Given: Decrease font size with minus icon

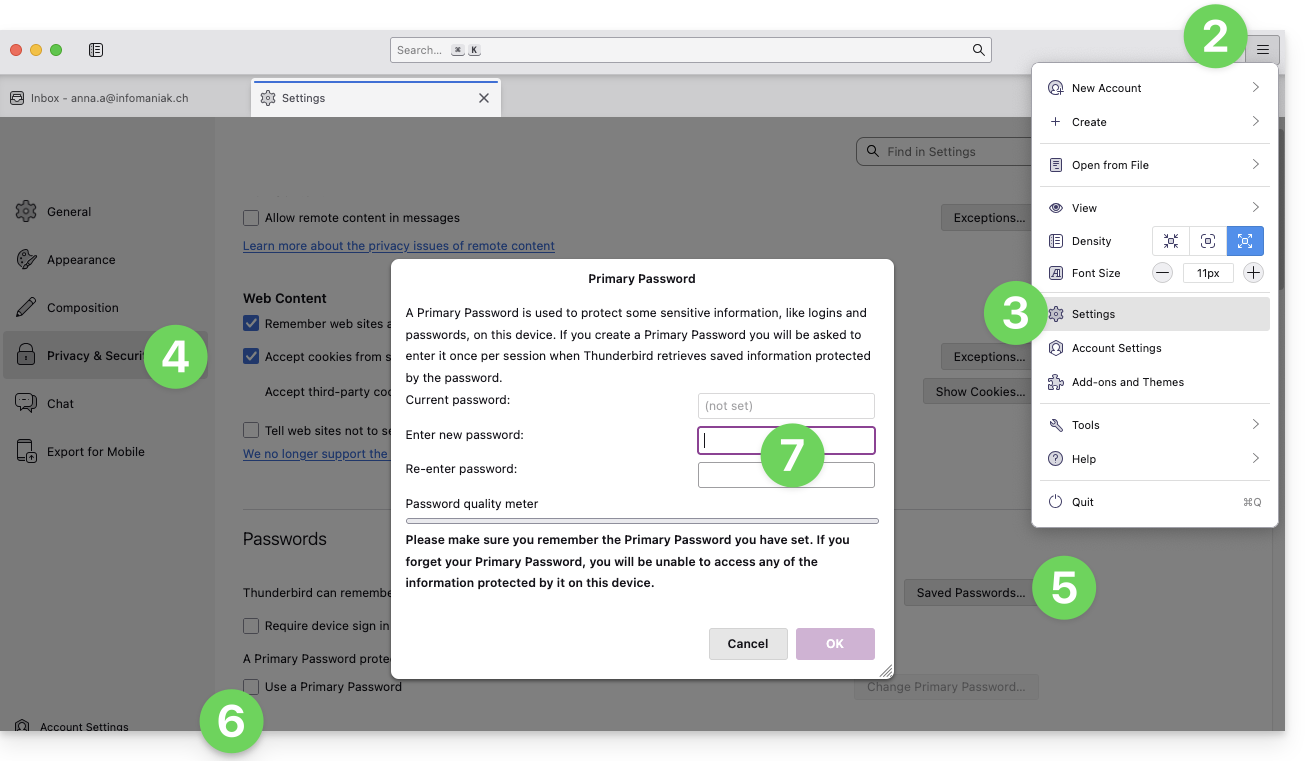Looking at the screenshot, I should coord(1162,273).
